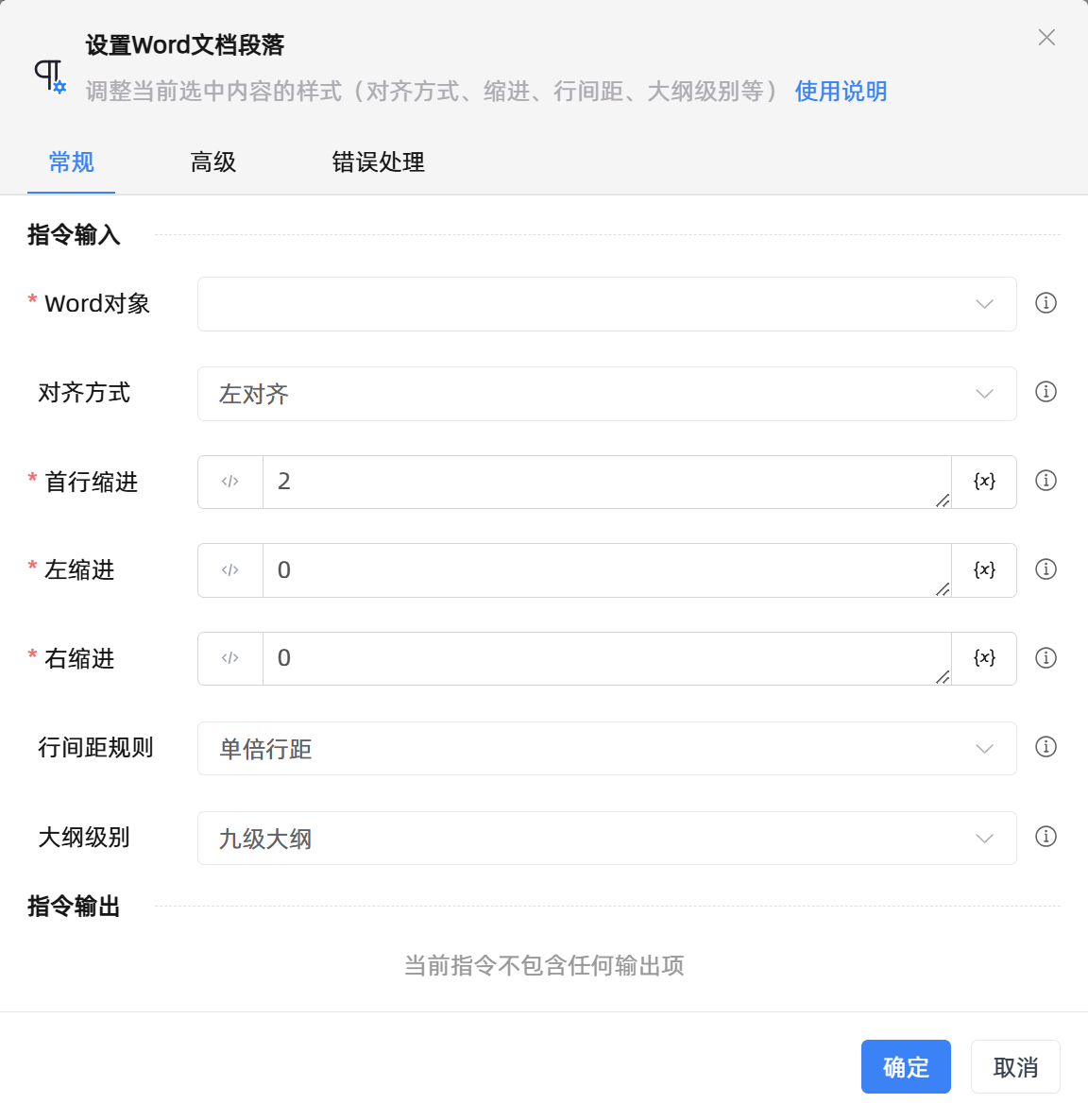
Task: Confirm with the 确定 button
Action: (906, 1066)
